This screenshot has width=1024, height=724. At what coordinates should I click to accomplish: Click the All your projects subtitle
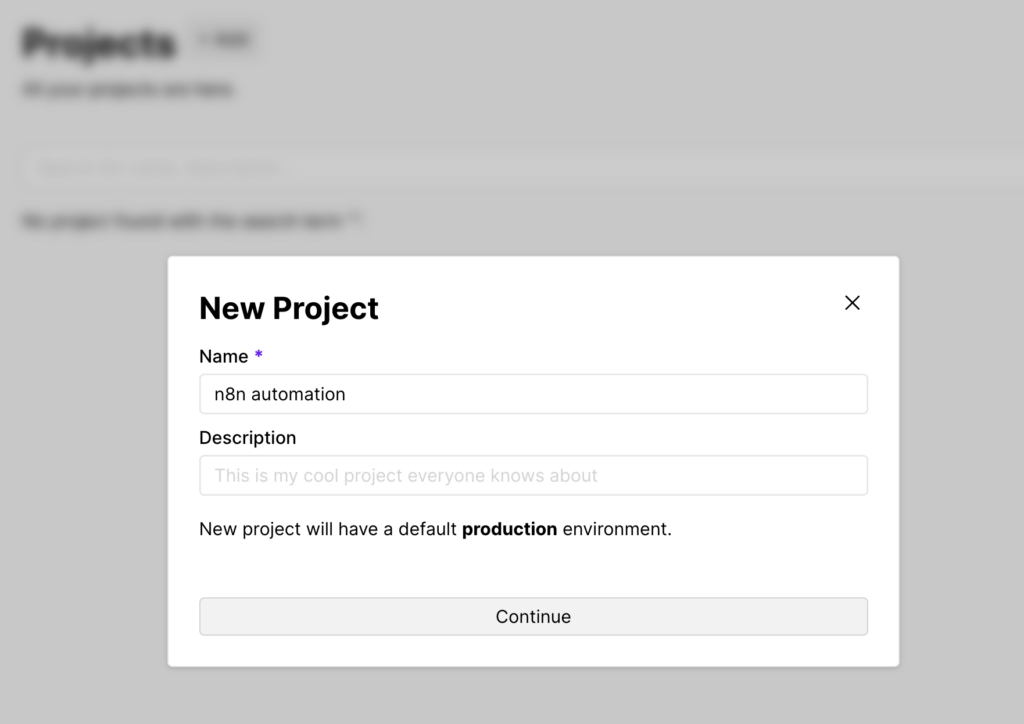(128, 88)
